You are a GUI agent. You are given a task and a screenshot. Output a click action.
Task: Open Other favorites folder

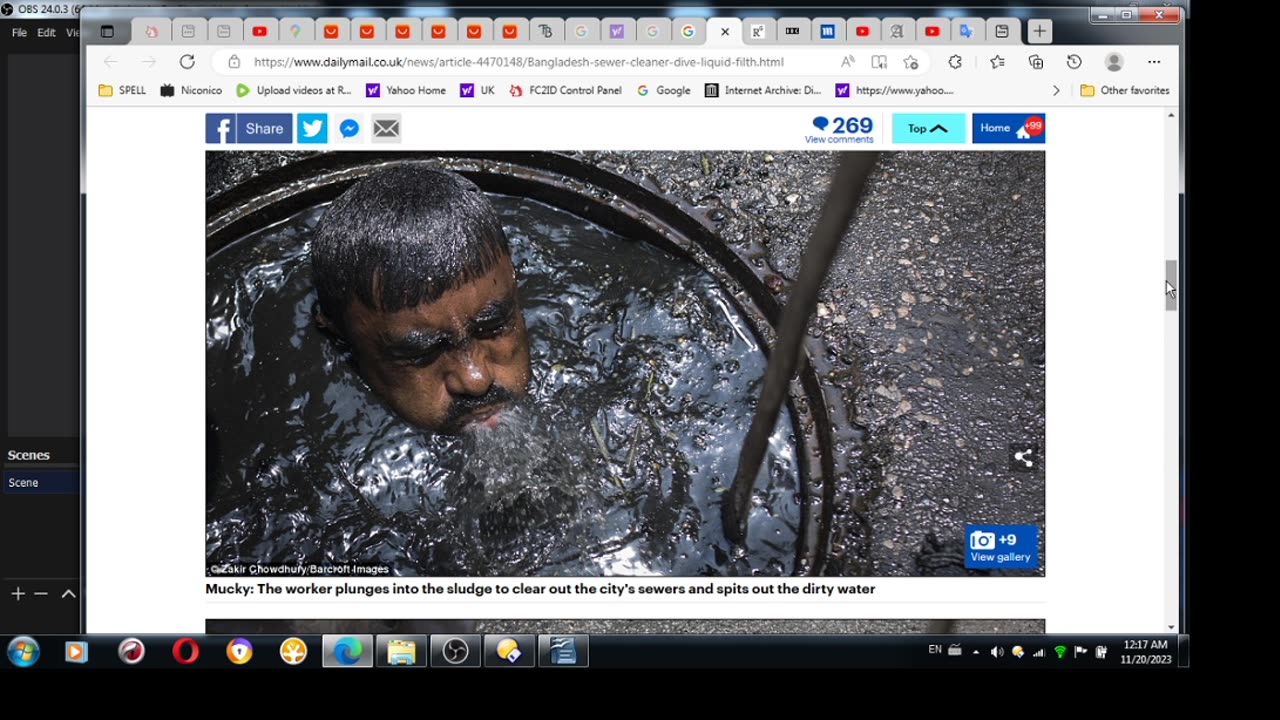(x=1124, y=90)
